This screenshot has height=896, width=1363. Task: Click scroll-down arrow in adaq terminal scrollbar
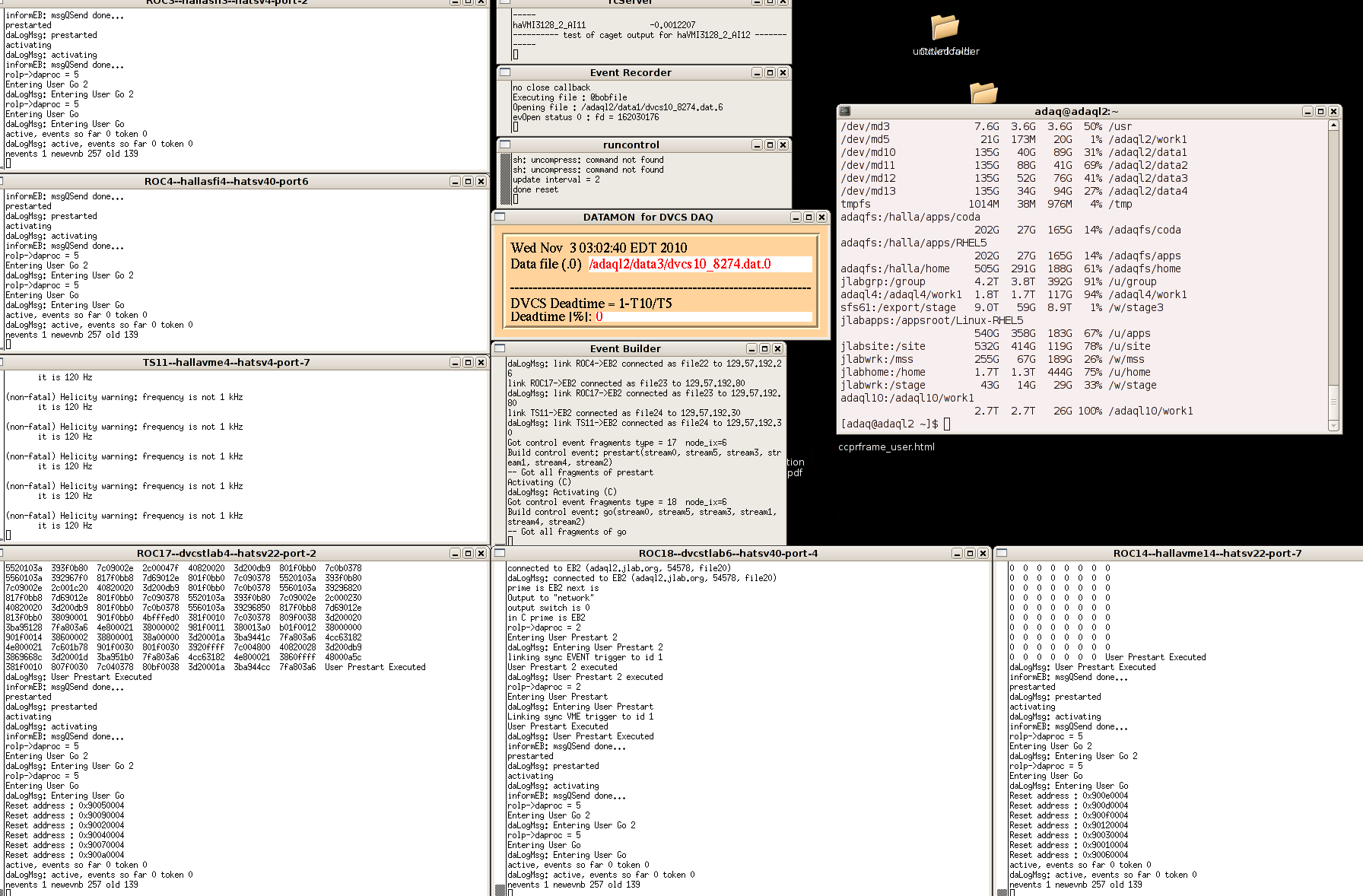click(1333, 426)
